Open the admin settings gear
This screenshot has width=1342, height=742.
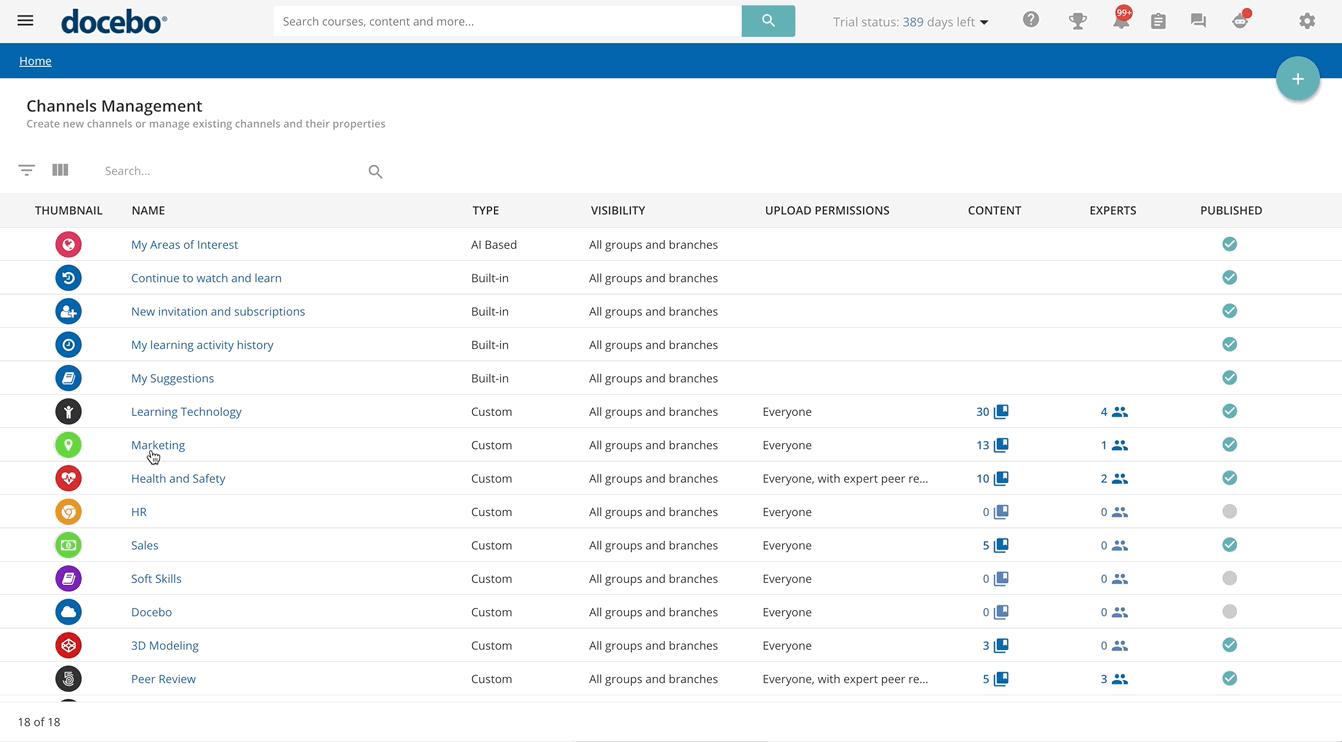(x=1307, y=21)
